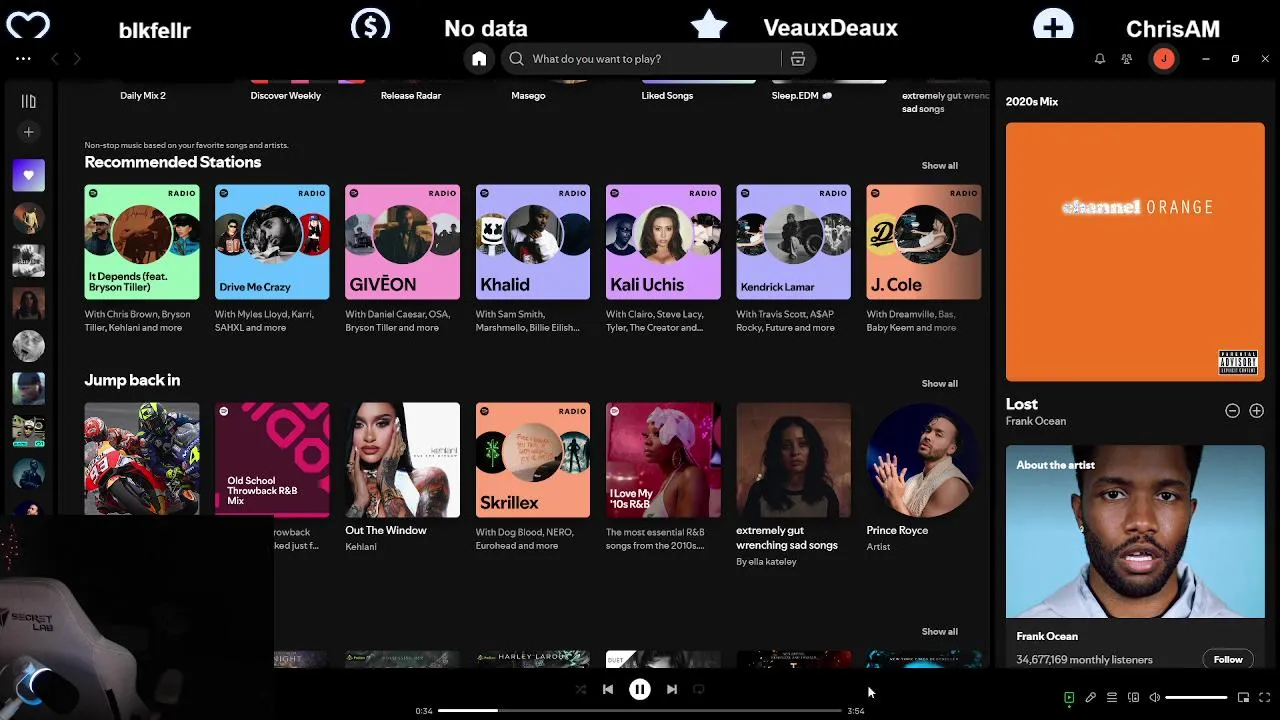Open Old School Throwback R&B Mix
The image size is (1280, 720).
272,460
